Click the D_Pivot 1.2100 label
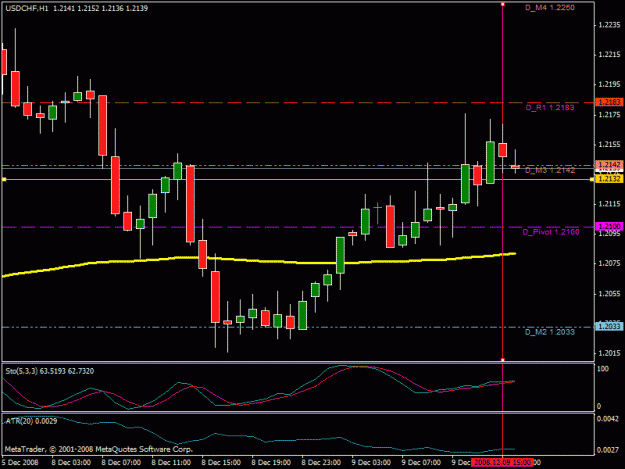Screen dimensions: 625x469 click(x=551, y=232)
